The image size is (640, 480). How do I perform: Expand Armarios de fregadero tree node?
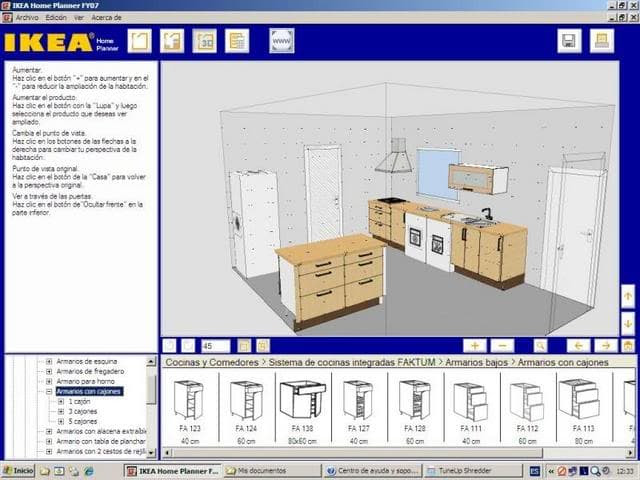pos(49,371)
